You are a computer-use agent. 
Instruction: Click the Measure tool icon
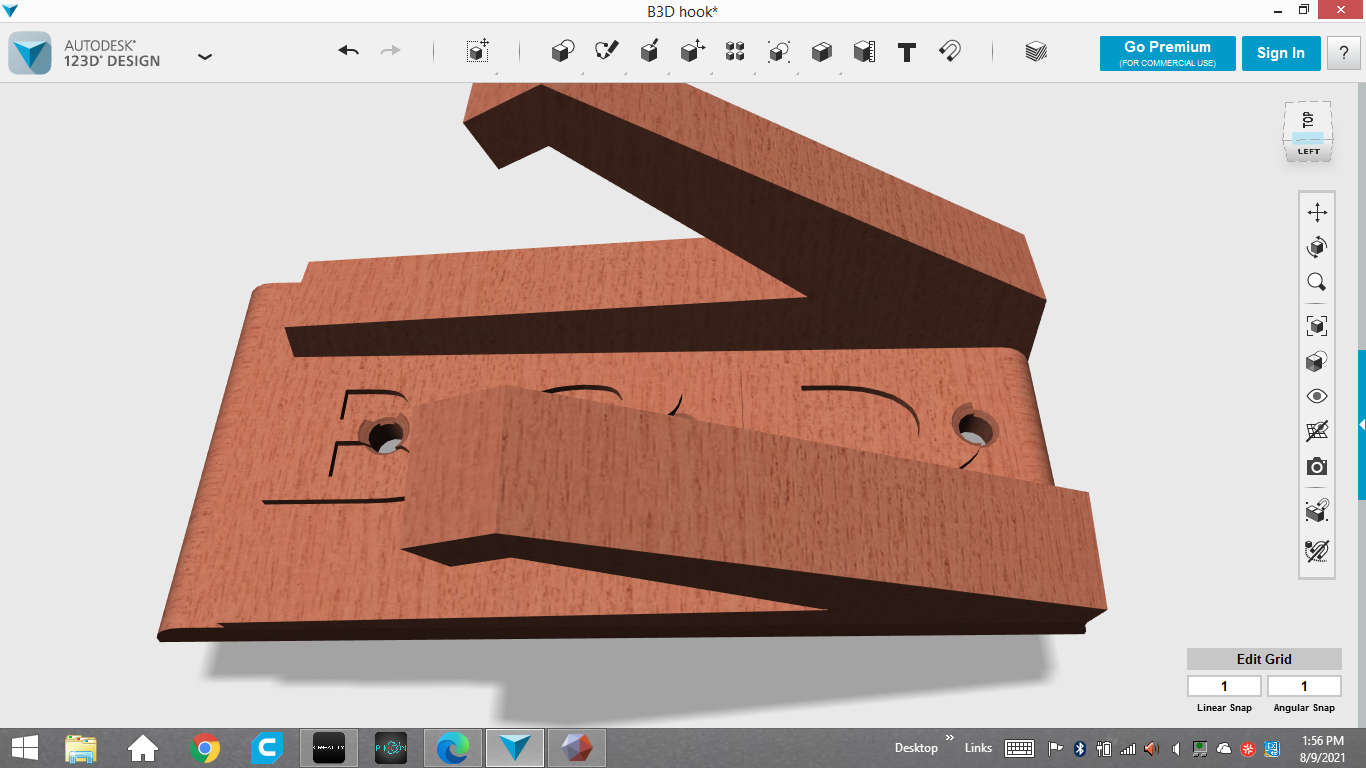point(864,52)
